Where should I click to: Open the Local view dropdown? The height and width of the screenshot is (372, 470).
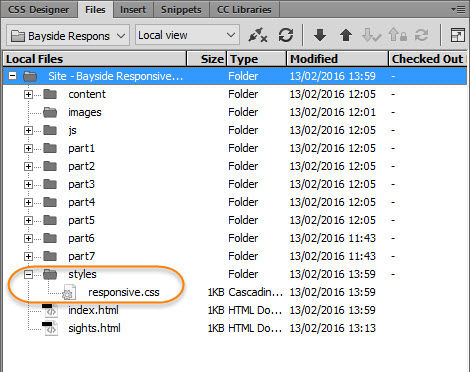(x=187, y=35)
